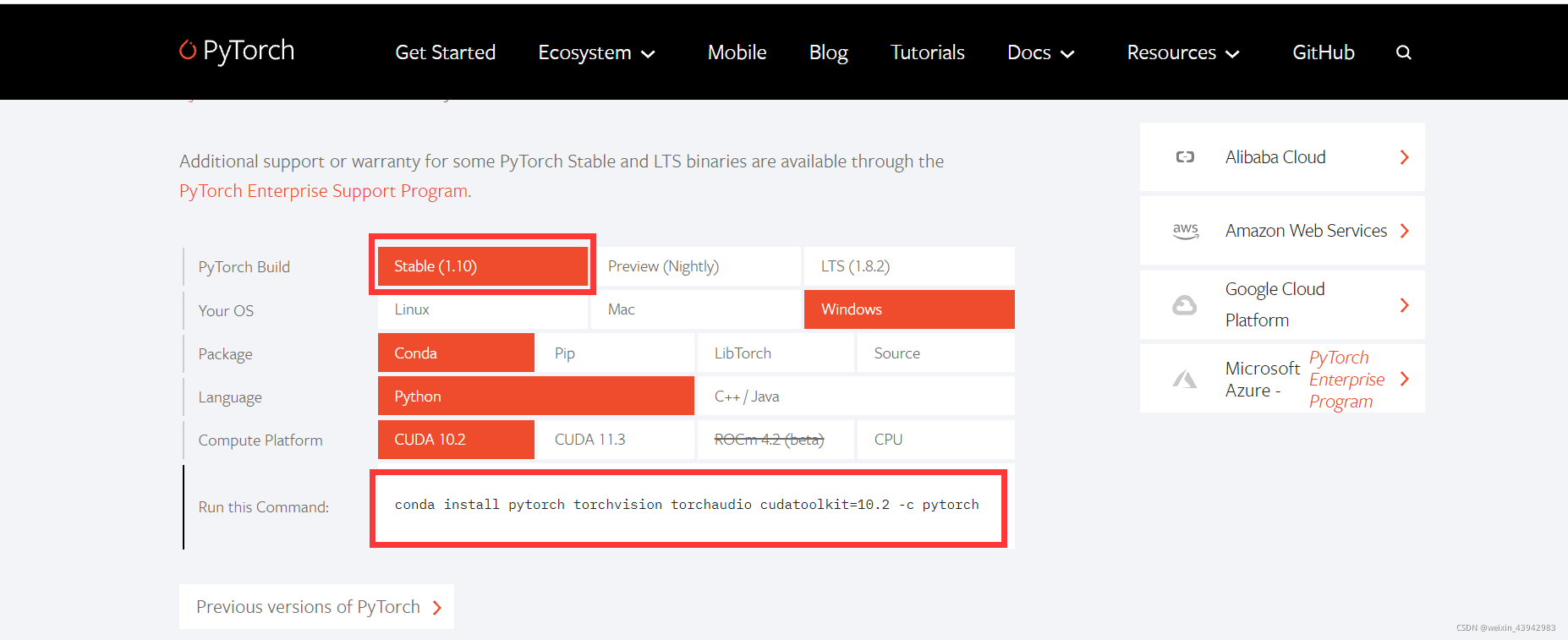Go to the Blog page
This screenshot has height=640, width=1568.
(x=829, y=52)
